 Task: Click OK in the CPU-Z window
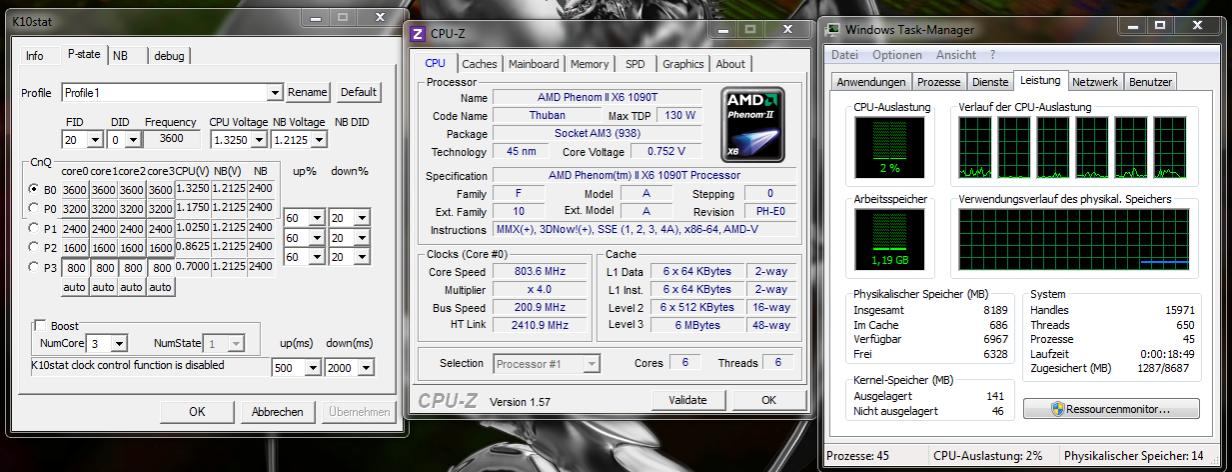pyautogui.click(x=768, y=400)
